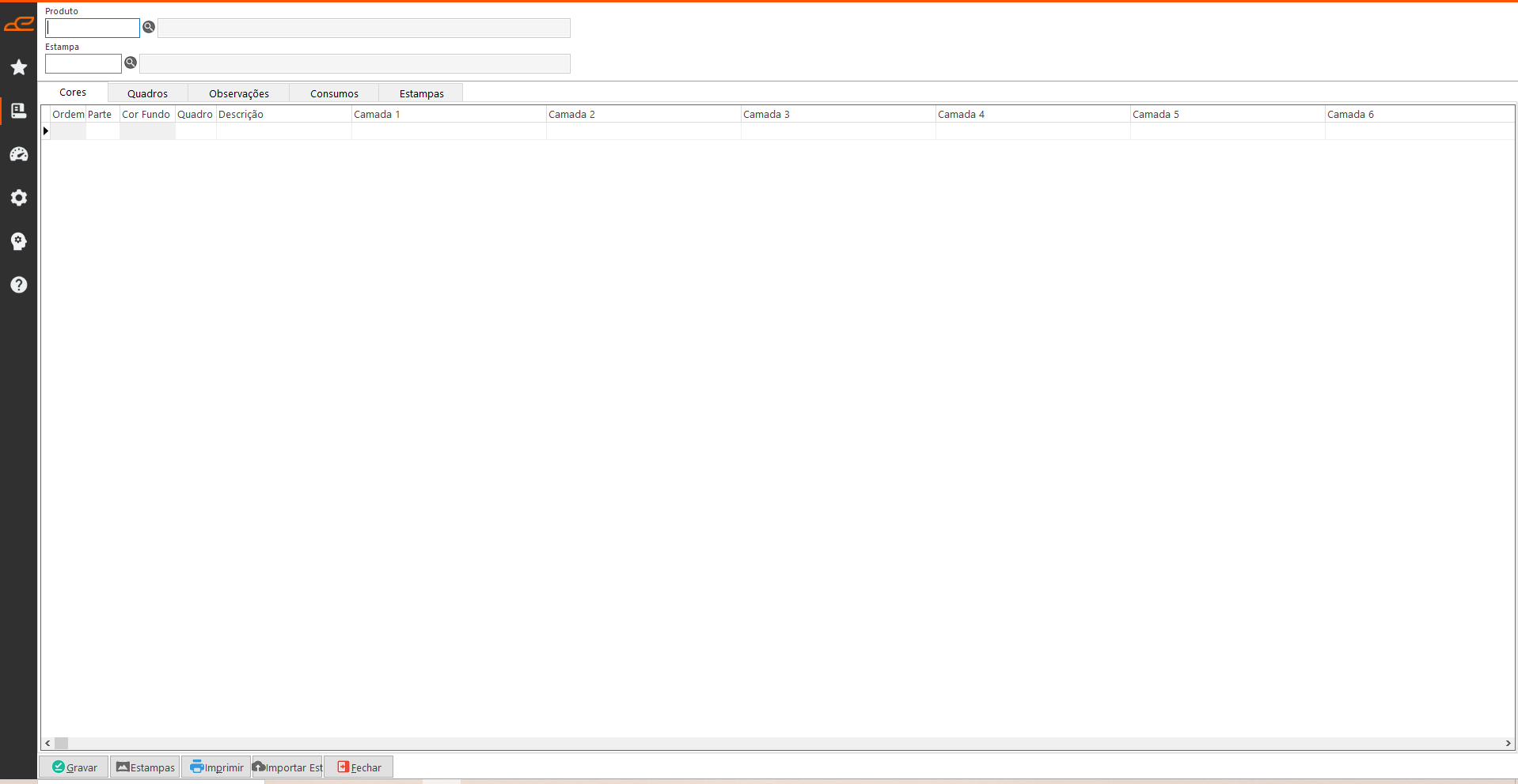Go to the Estampas tab
Viewport: 1518px width, 784px height.
pos(421,93)
